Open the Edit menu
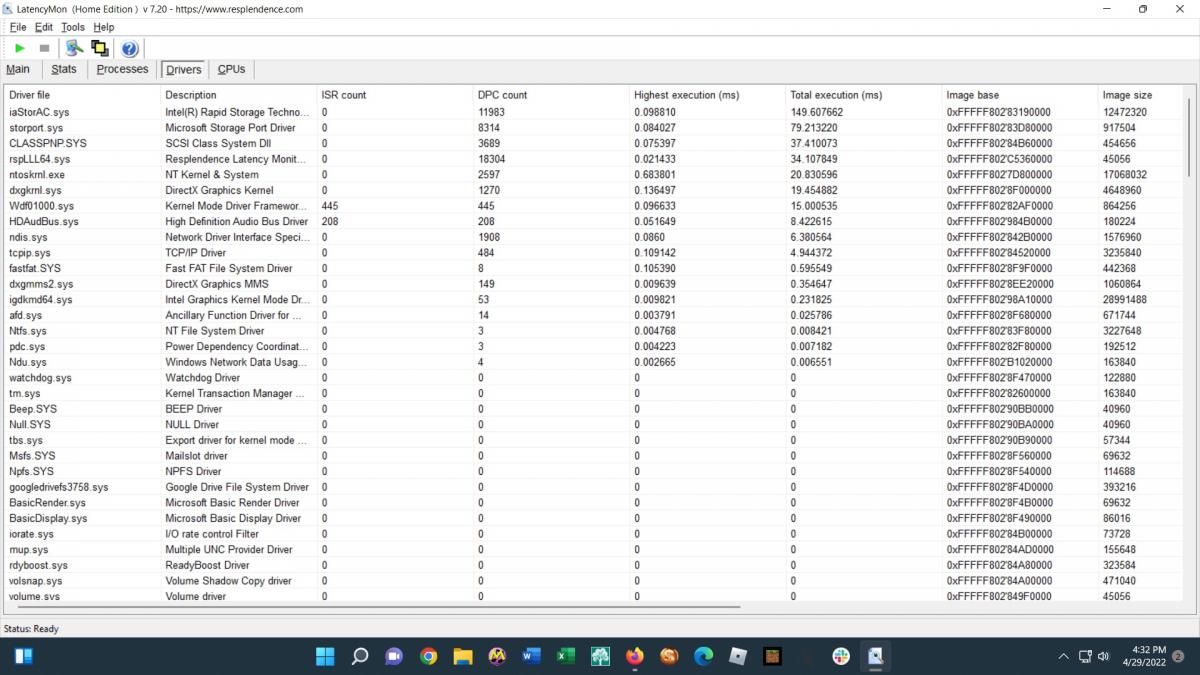The width and height of the screenshot is (1200, 675). point(44,27)
